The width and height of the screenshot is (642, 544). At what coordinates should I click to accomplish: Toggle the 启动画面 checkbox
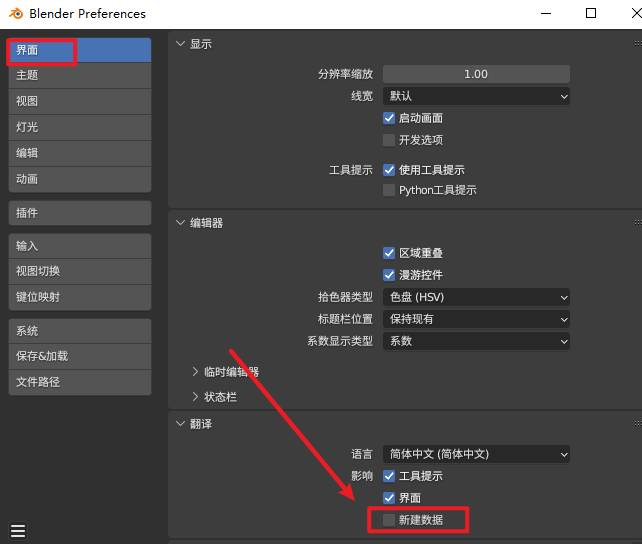coord(389,118)
